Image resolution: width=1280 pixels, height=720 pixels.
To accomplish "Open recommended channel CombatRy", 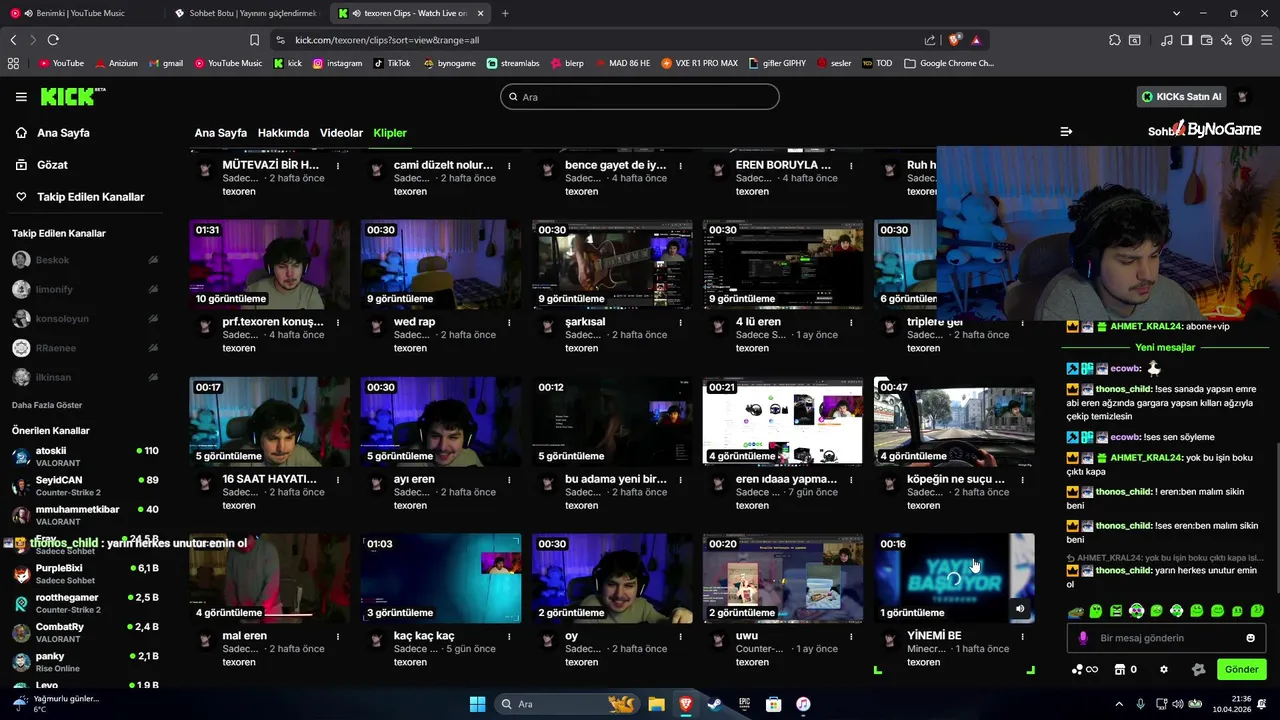I will click(x=85, y=633).
